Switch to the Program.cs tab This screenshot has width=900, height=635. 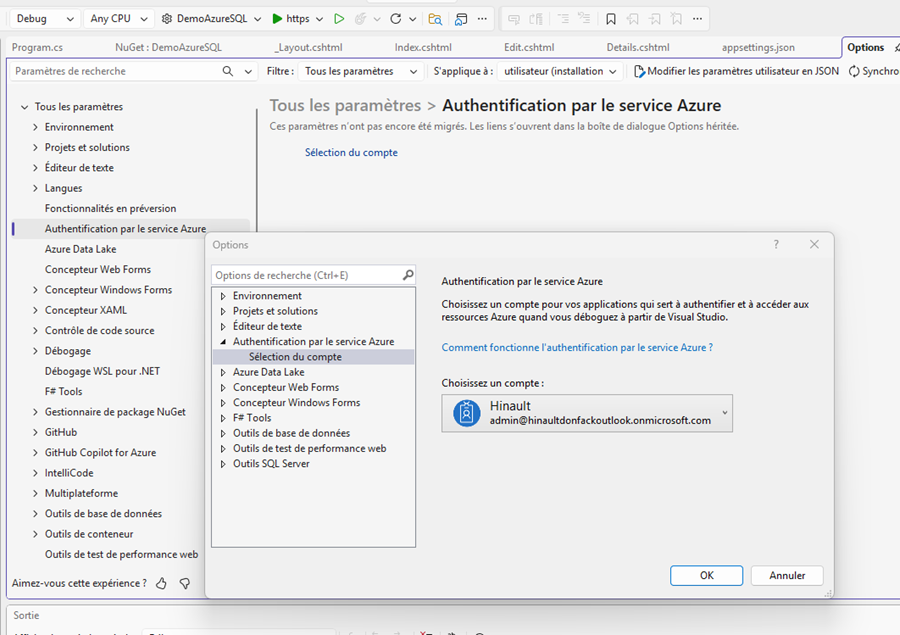pyautogui.click(x=37, y=47)
